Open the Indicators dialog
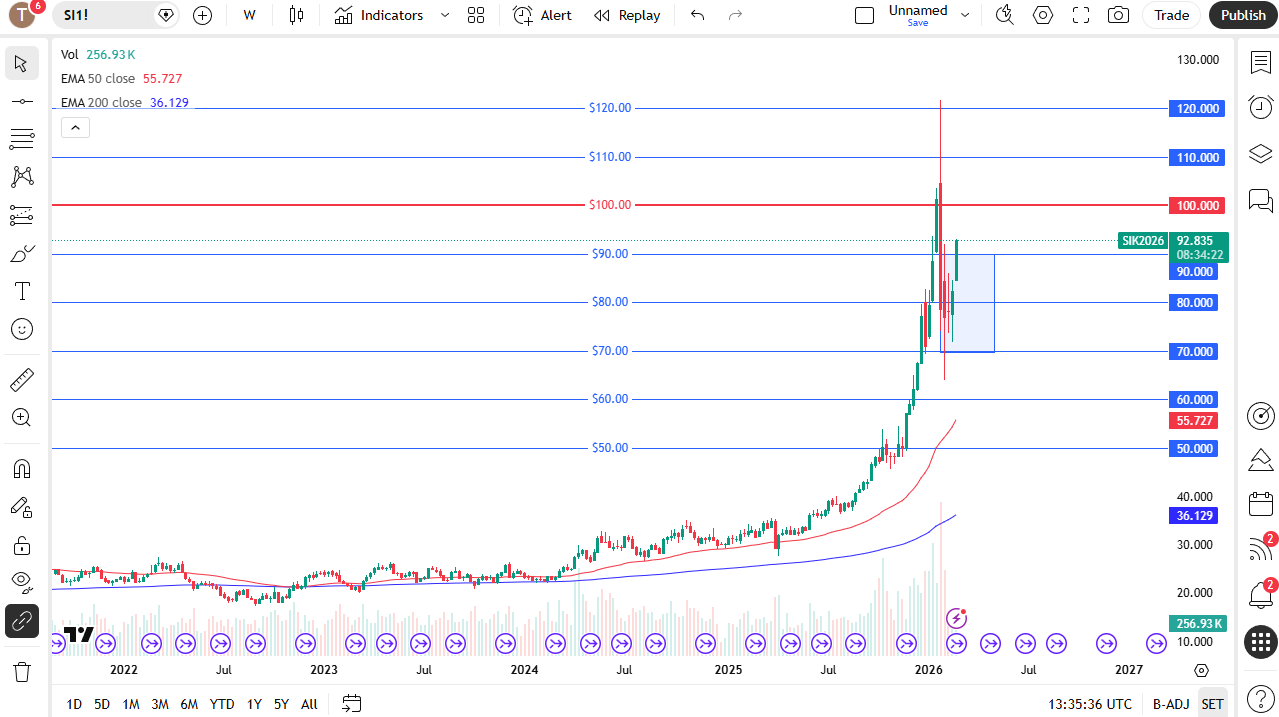This screenshot has height=717, width=1279. [x=379, y=15]
